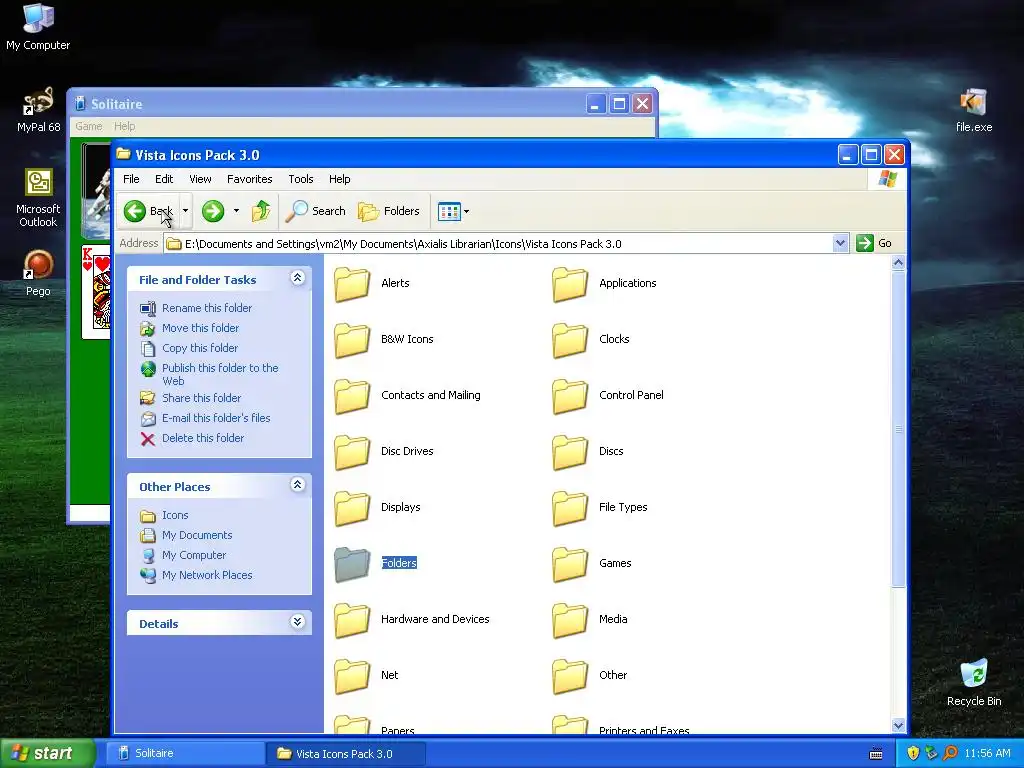The width and height of the screenshot is (1024, 768).
Task: Expand the Details panel
Action: pos(297,622)
